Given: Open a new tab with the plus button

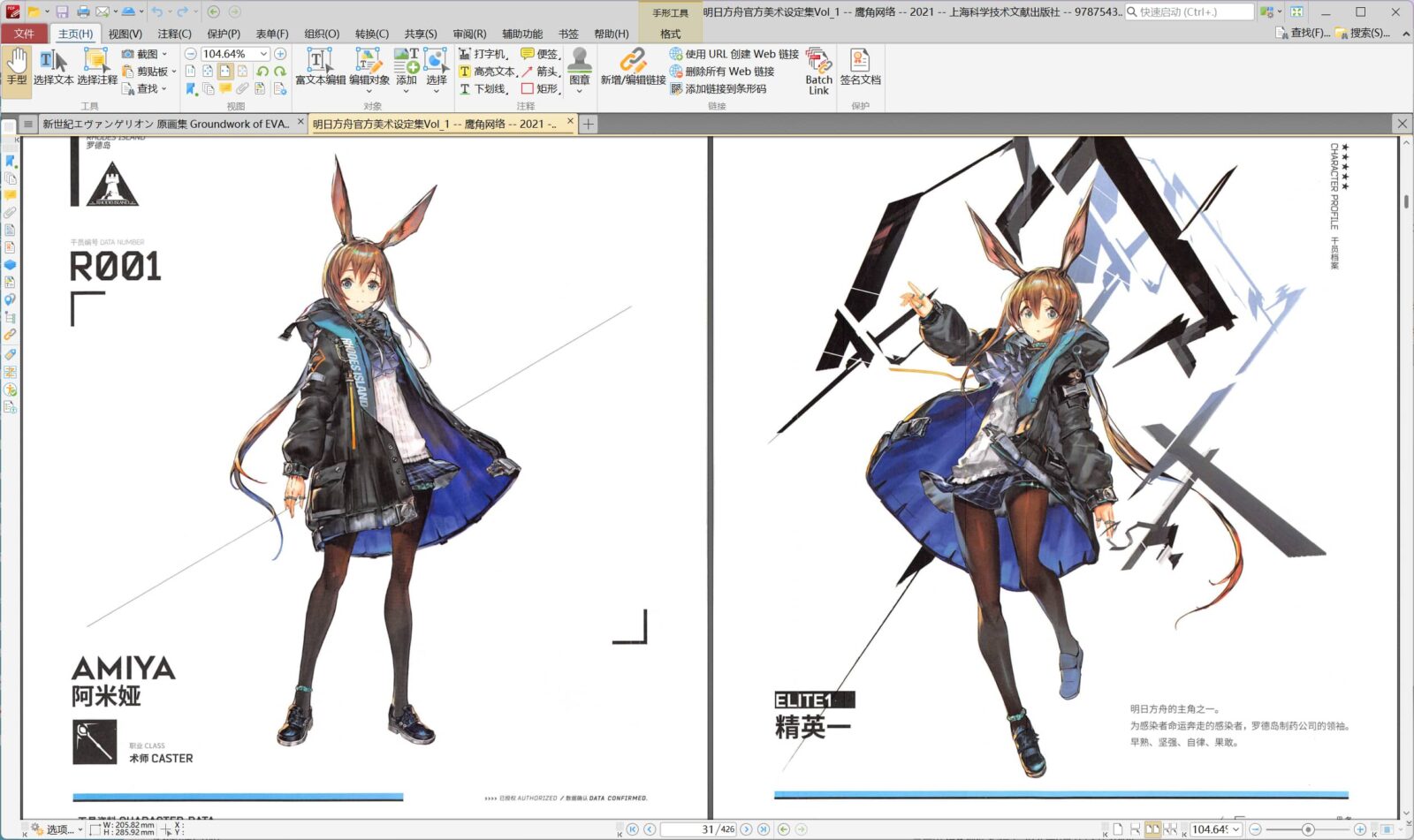Looking at the screenshot, I should 589,124.
